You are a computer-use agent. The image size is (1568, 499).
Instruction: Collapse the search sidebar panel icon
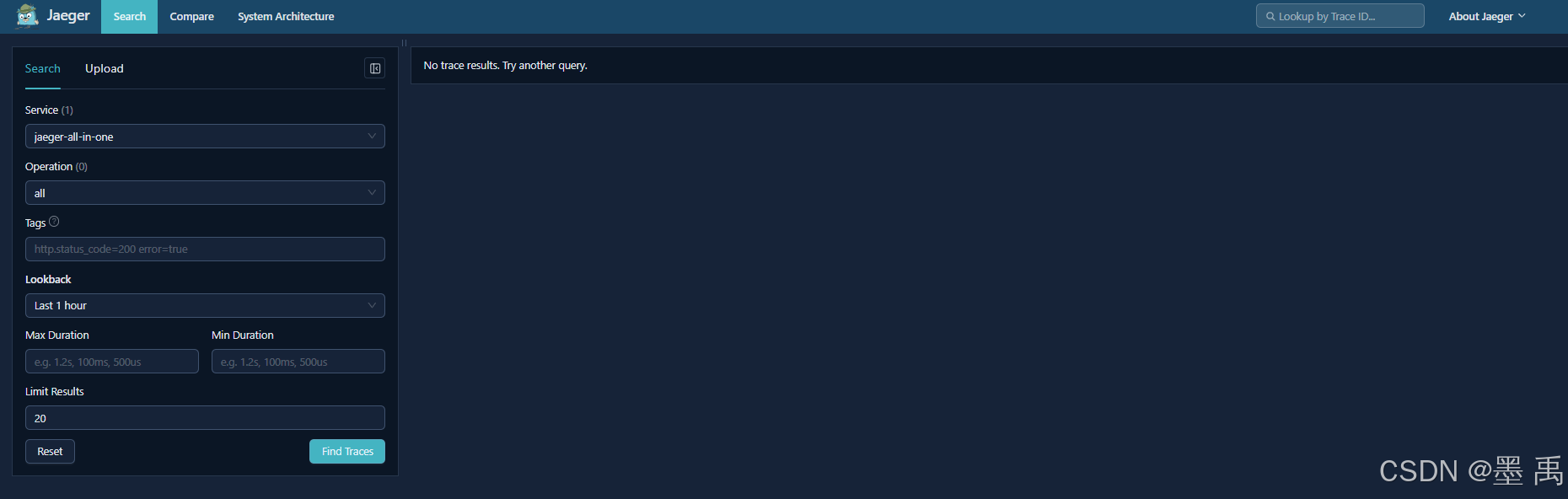click(375, 68)
